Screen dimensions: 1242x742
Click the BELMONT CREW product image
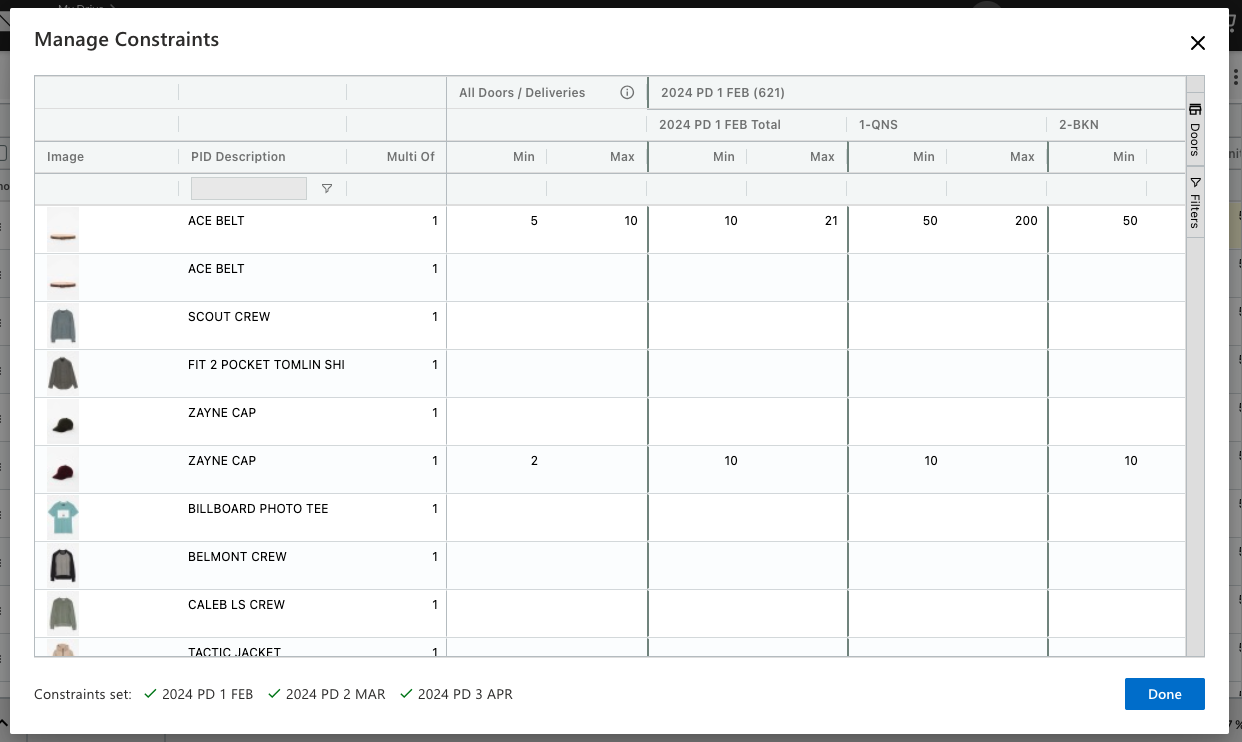pyautogui.click(x=63, y=566)
